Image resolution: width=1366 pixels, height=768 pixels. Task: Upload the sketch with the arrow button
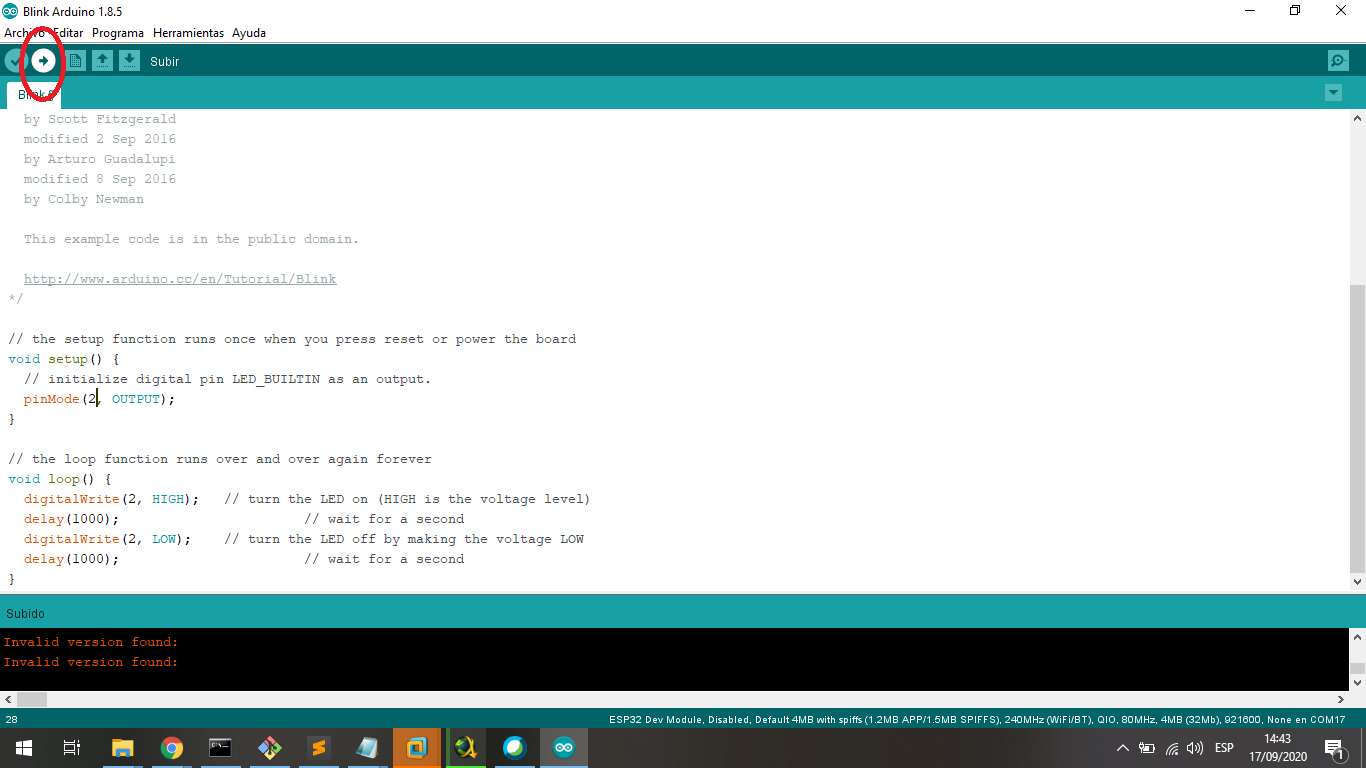[43, 61]
